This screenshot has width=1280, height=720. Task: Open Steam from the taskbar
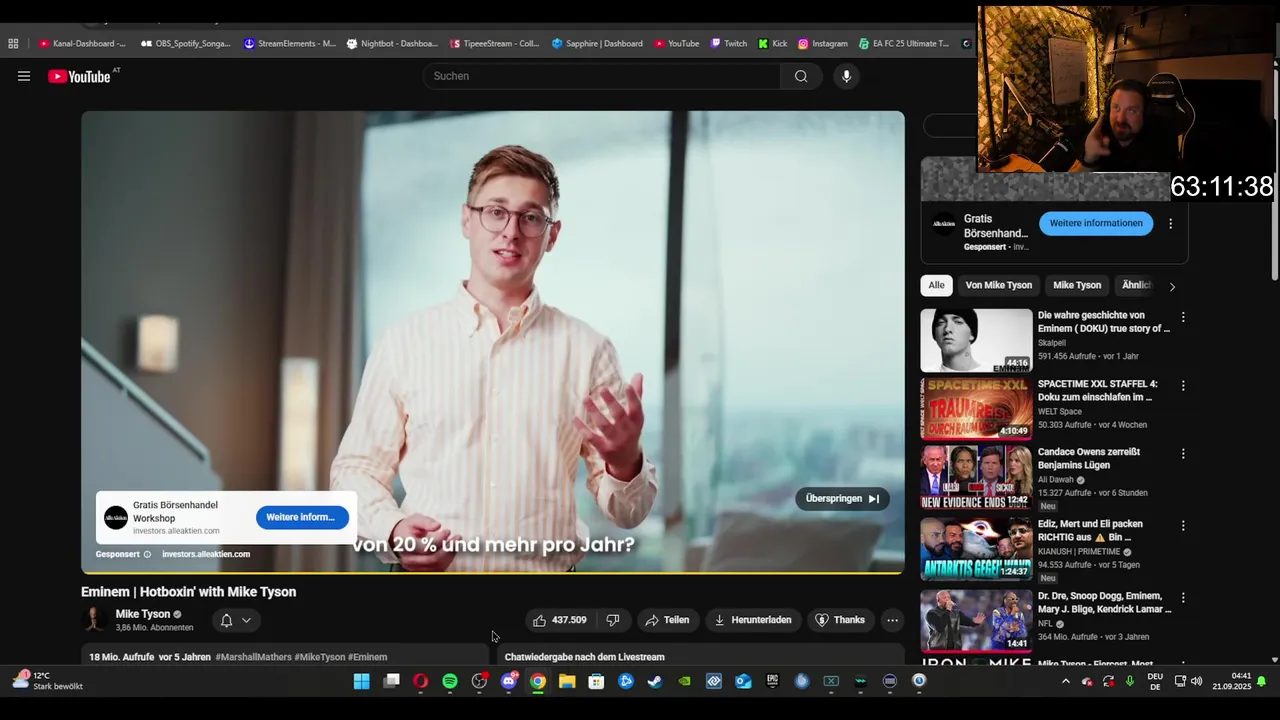click(655, 681)
